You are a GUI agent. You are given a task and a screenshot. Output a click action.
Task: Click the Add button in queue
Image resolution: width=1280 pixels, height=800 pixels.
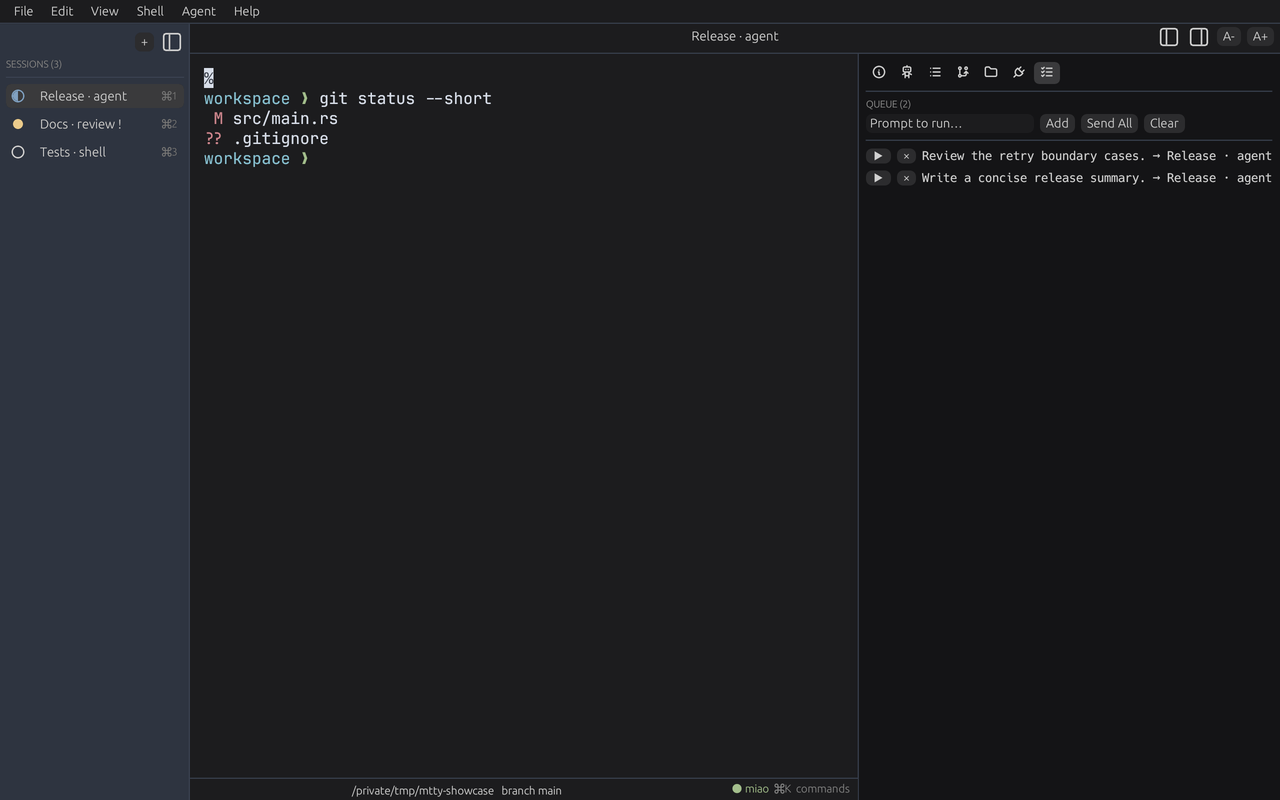pos(1057,123)
